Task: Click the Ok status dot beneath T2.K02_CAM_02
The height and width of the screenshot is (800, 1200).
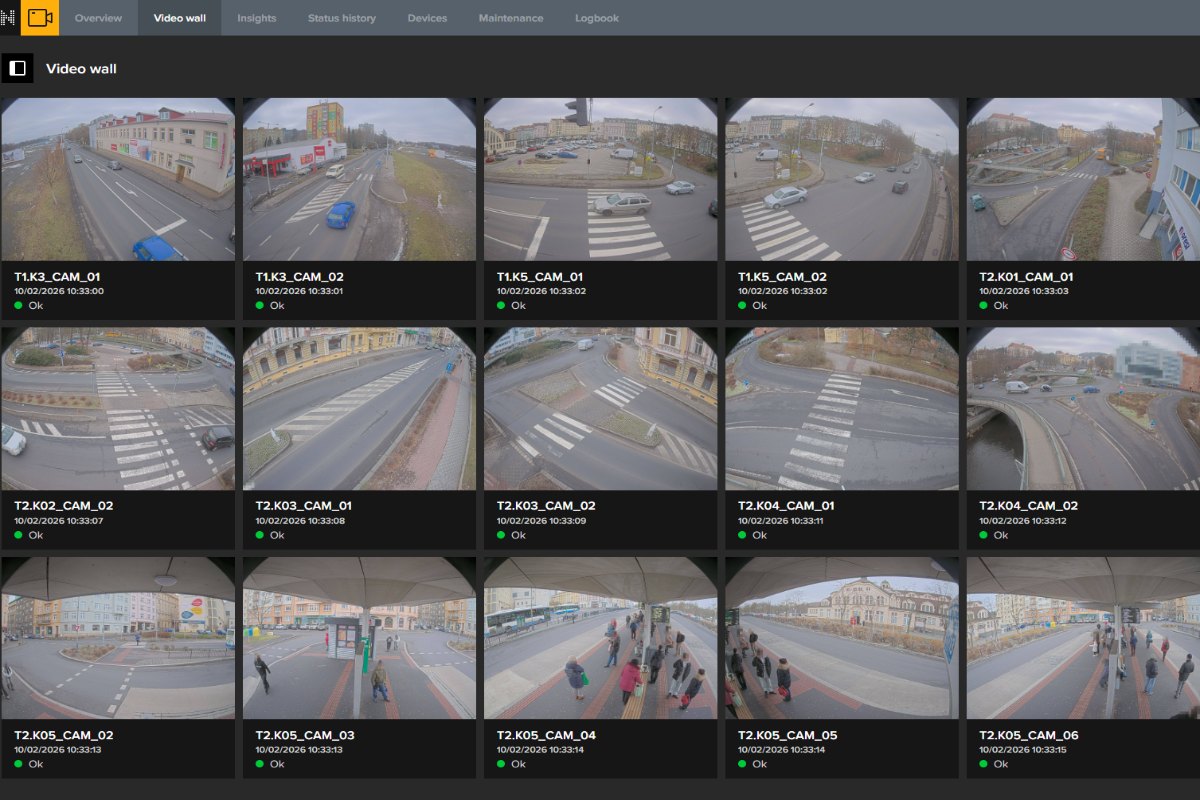Action: pyautogui.click(x=16, y=535)
